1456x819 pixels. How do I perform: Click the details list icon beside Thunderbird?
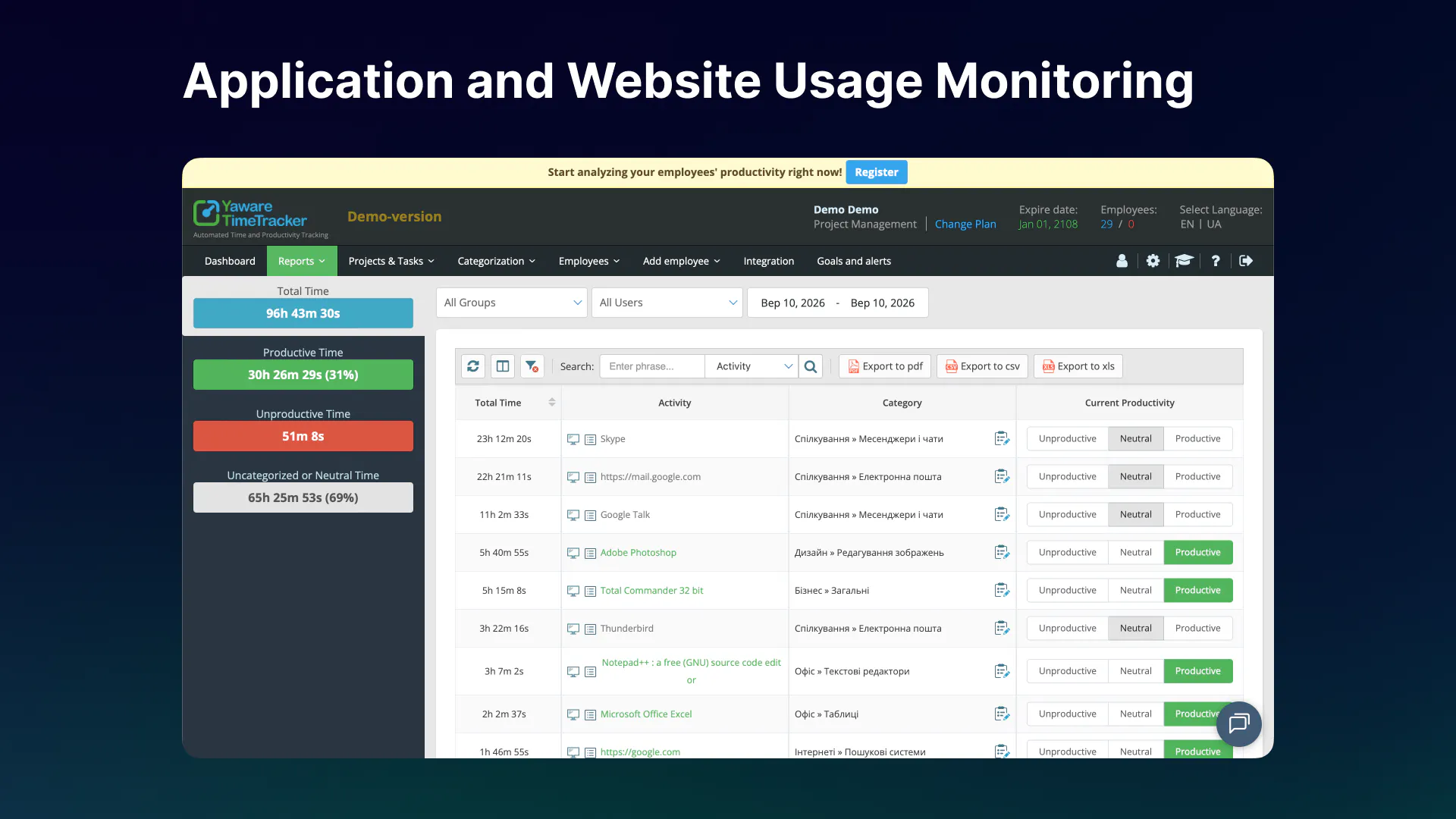pos(590,629)
